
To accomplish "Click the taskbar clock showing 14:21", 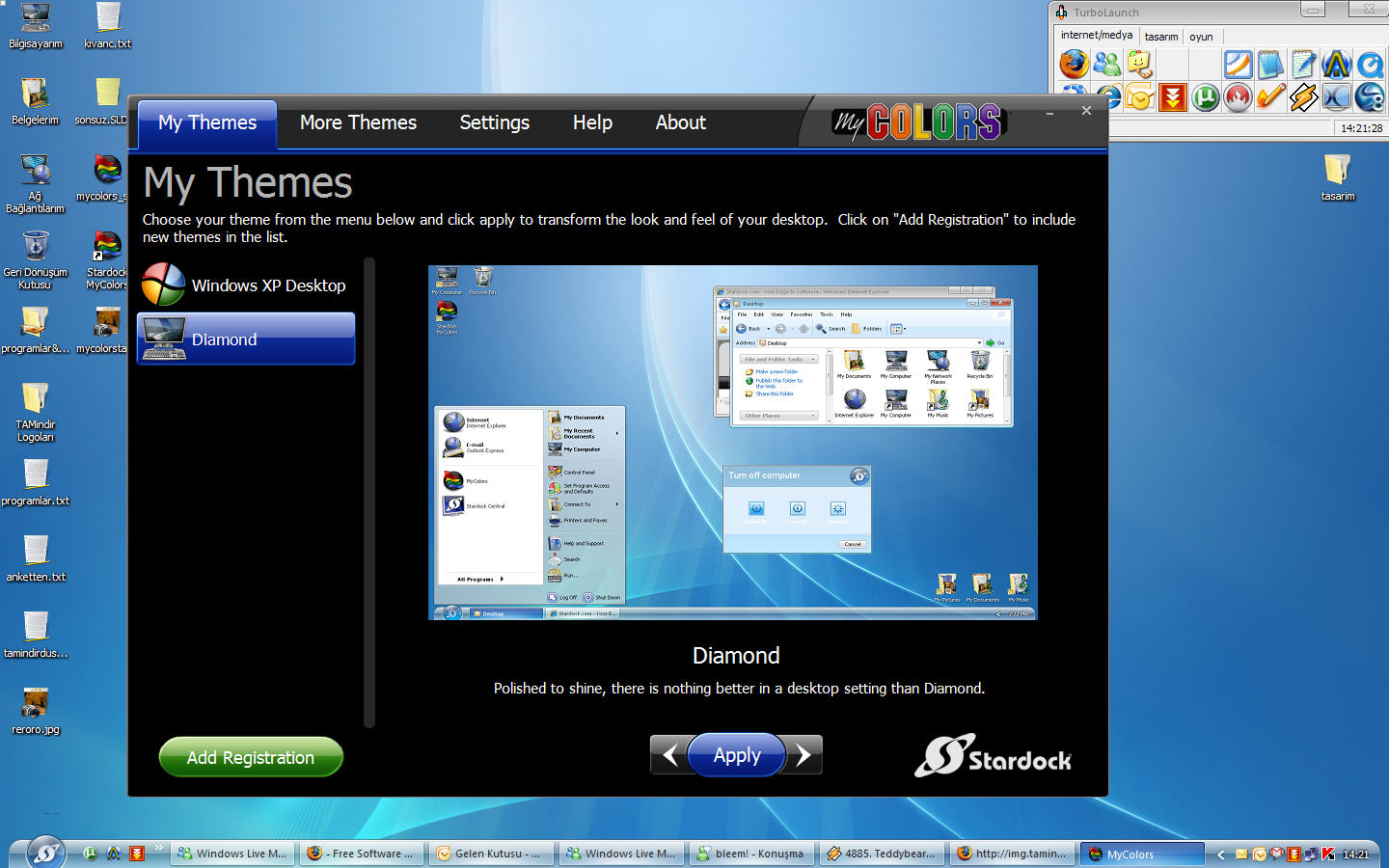I will click(x=1355, y=854).
